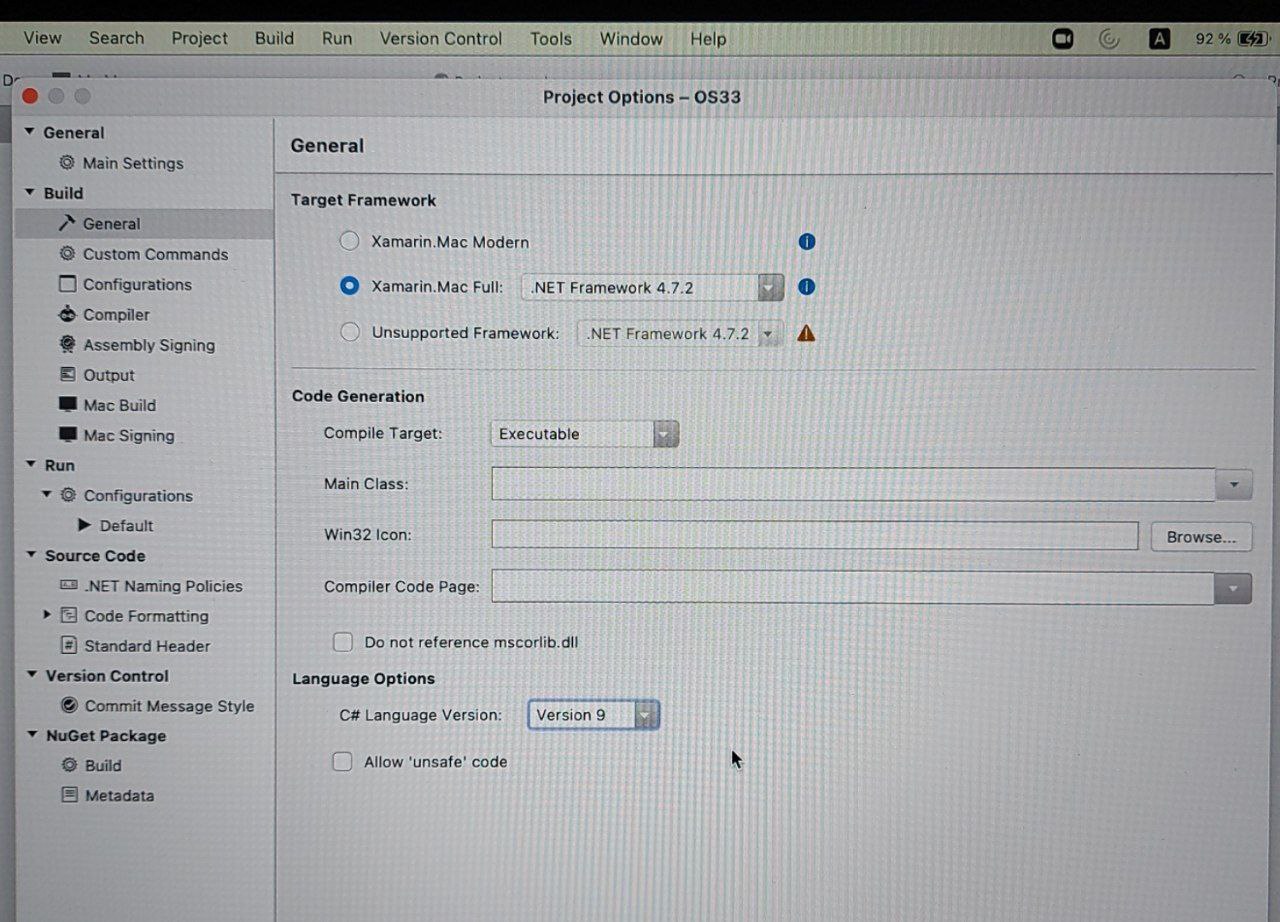Open the Project menu
The width and height of the screenshot is (1280, 922).
coord(199,38)
